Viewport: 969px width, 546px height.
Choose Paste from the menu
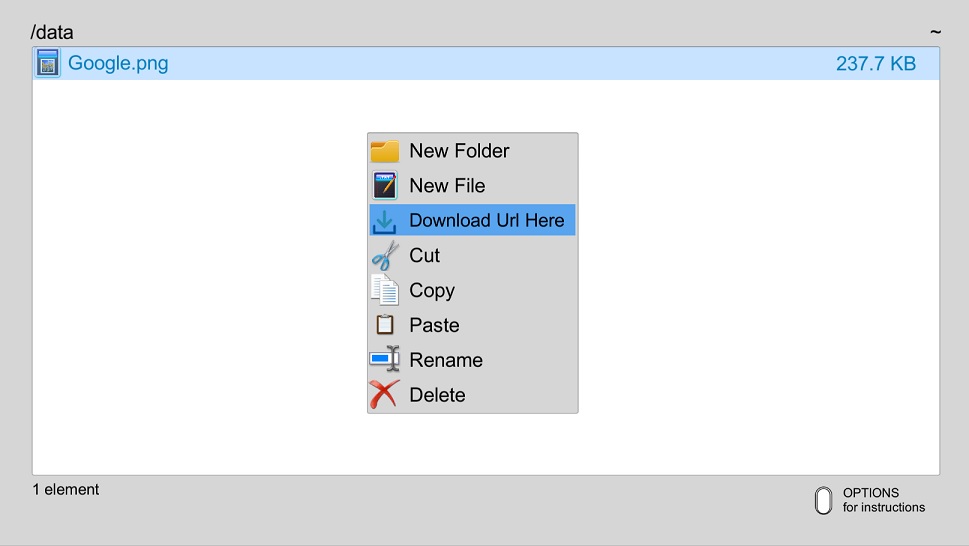[473, 325]
